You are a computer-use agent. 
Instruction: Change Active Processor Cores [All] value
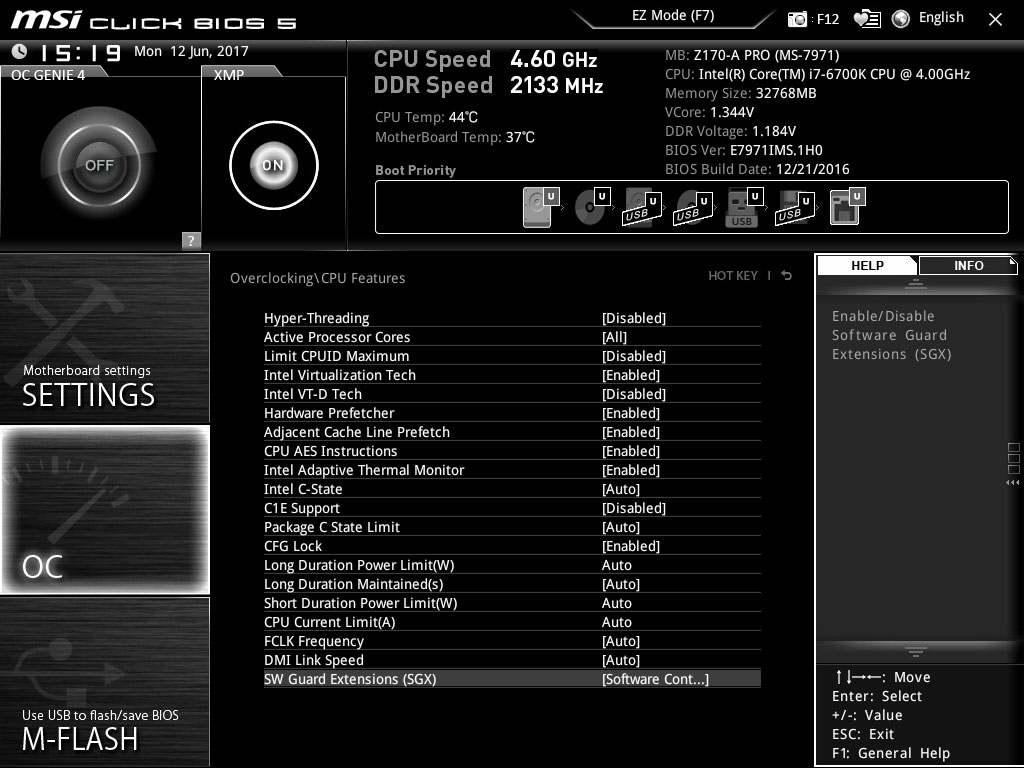coord(614,337)
